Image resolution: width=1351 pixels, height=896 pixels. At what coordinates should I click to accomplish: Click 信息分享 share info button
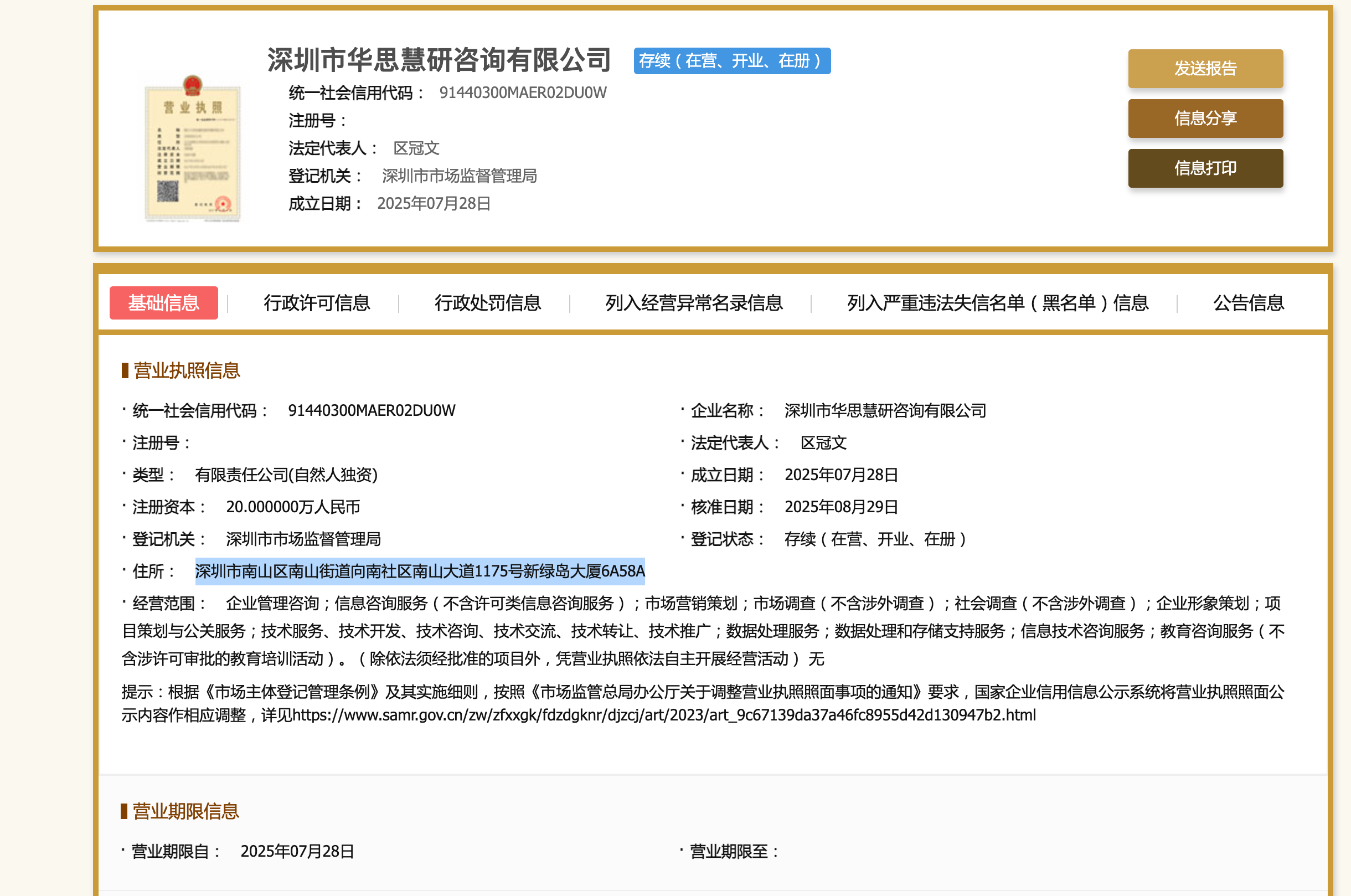1205,119
